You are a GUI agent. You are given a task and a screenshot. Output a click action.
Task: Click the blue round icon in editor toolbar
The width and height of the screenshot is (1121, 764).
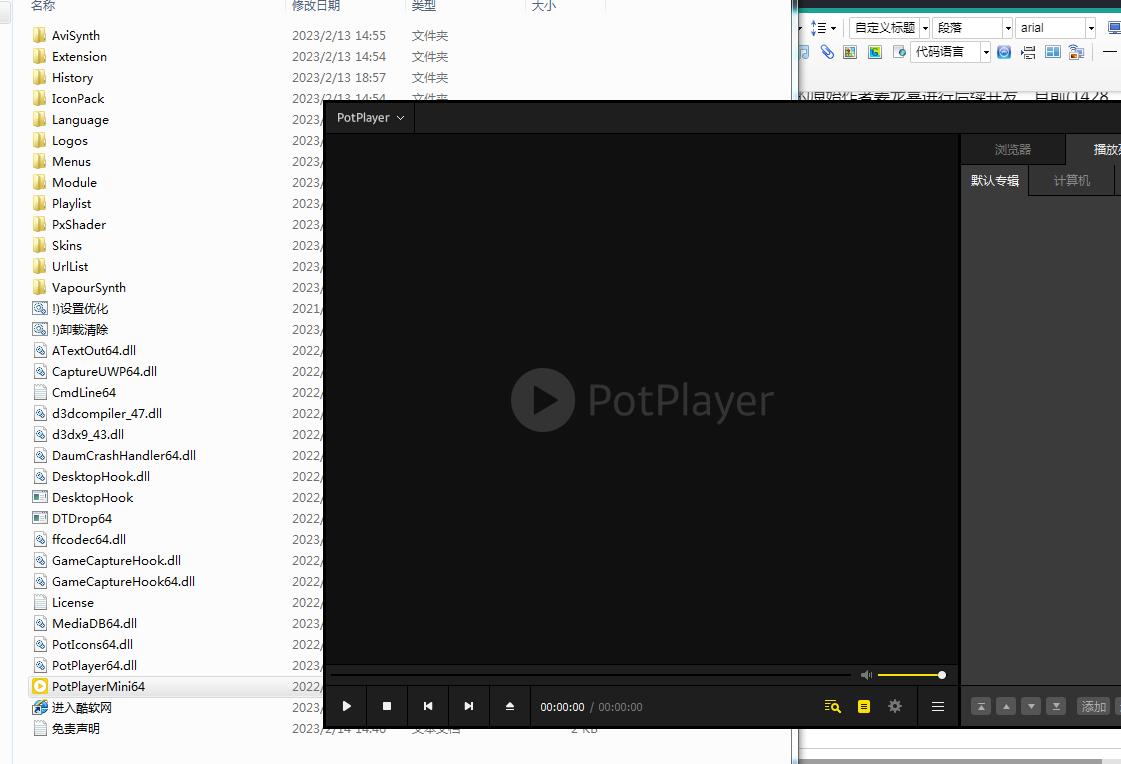[x=1004, y=52]
